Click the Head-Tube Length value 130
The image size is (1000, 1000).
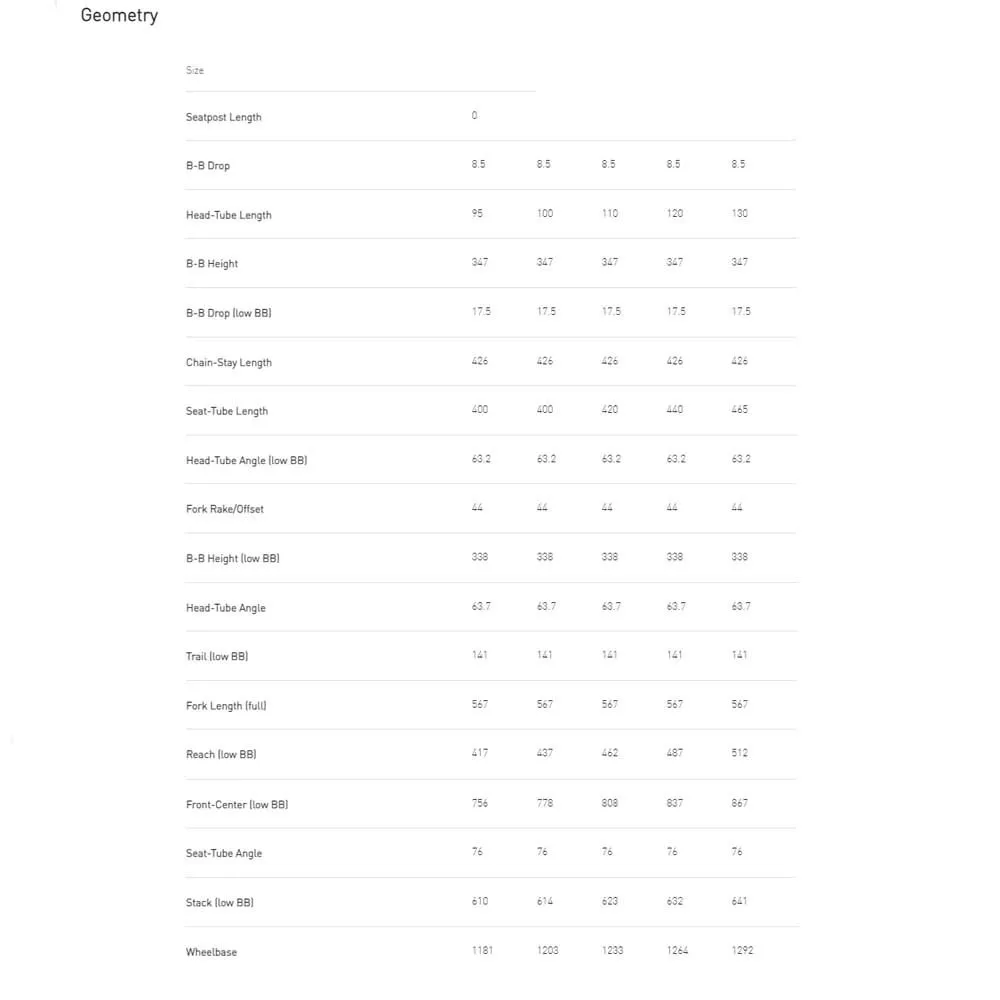pos(739,213)
